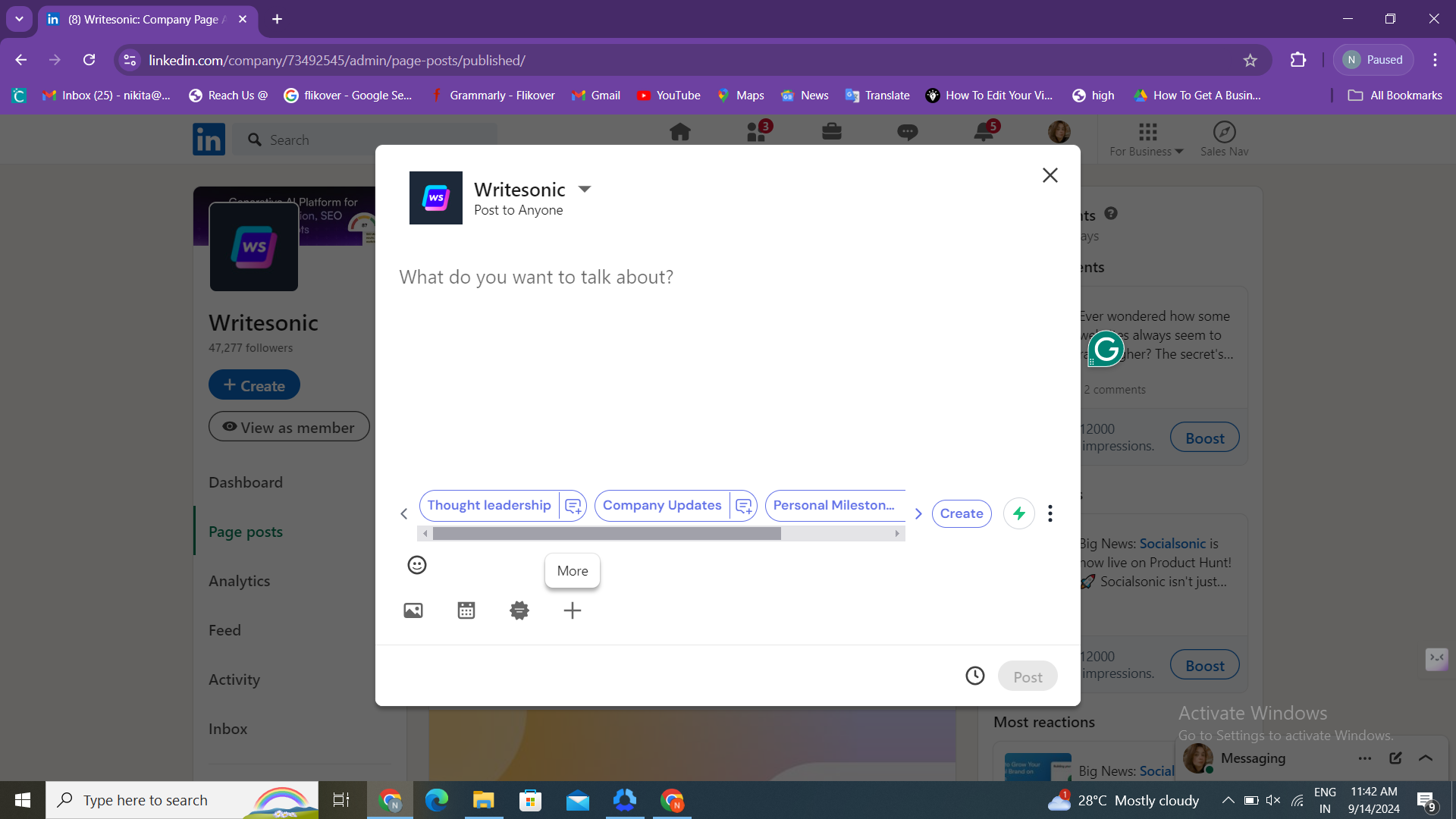Boost the Ever wondered post
This screenshot has width=1456, height=819.
[1204, 438]
